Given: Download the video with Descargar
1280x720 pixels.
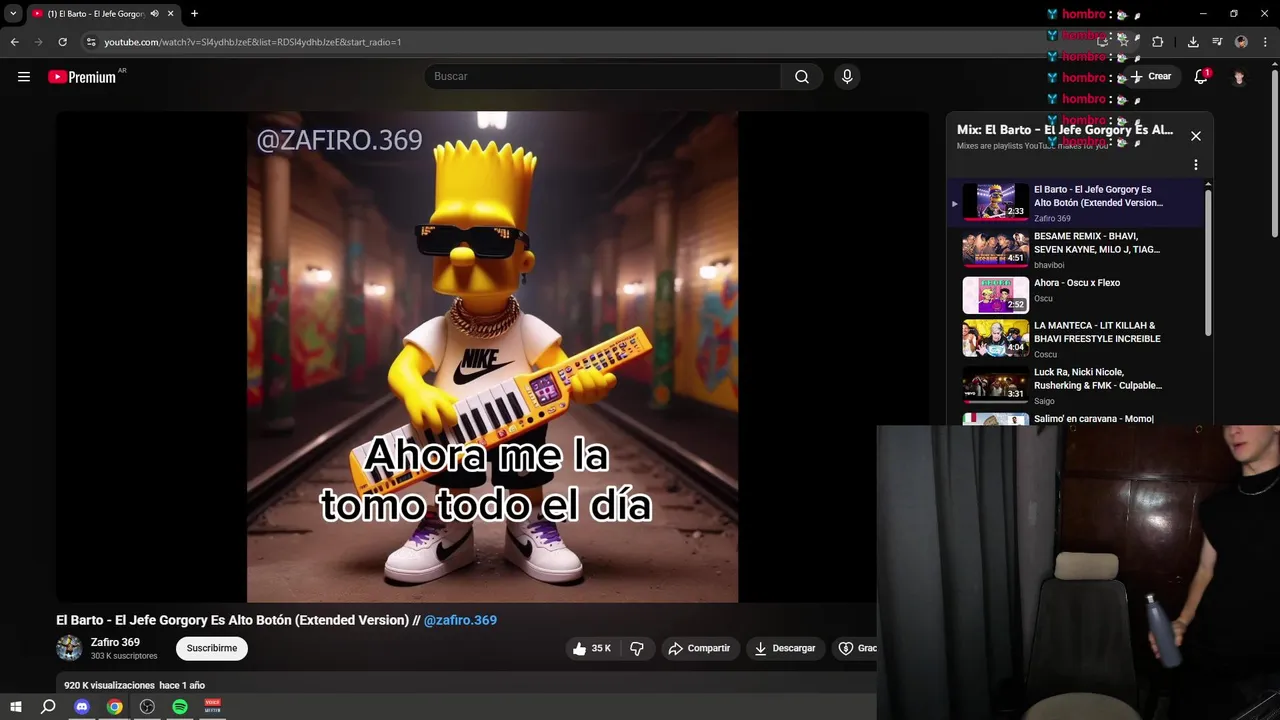Looking at the screenshot, I should (x=785, y=648).
